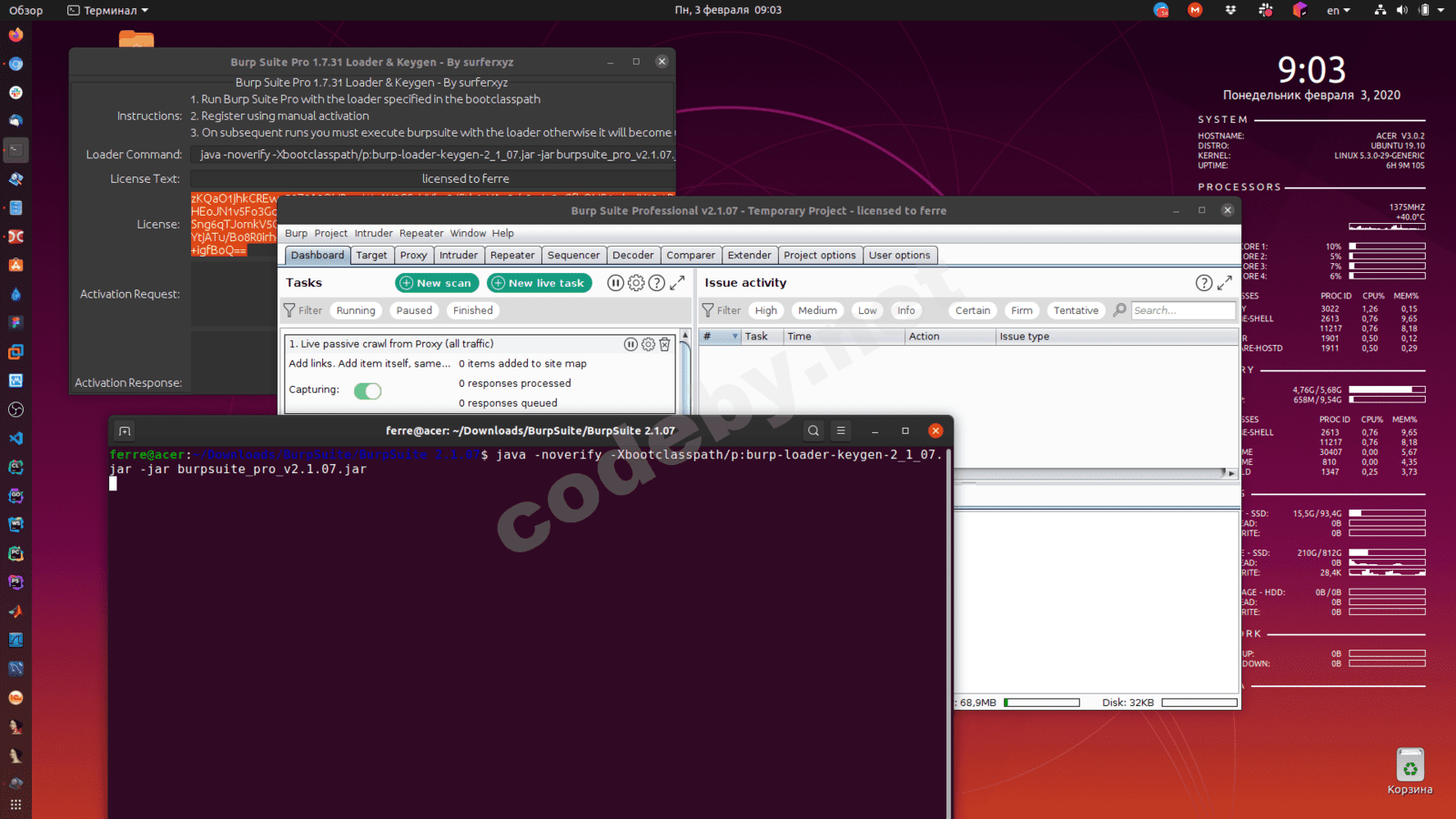Pause all tasks in the Tasks panel header
The width and height of the screenshot is (1456, 819).
pos(615,283)
